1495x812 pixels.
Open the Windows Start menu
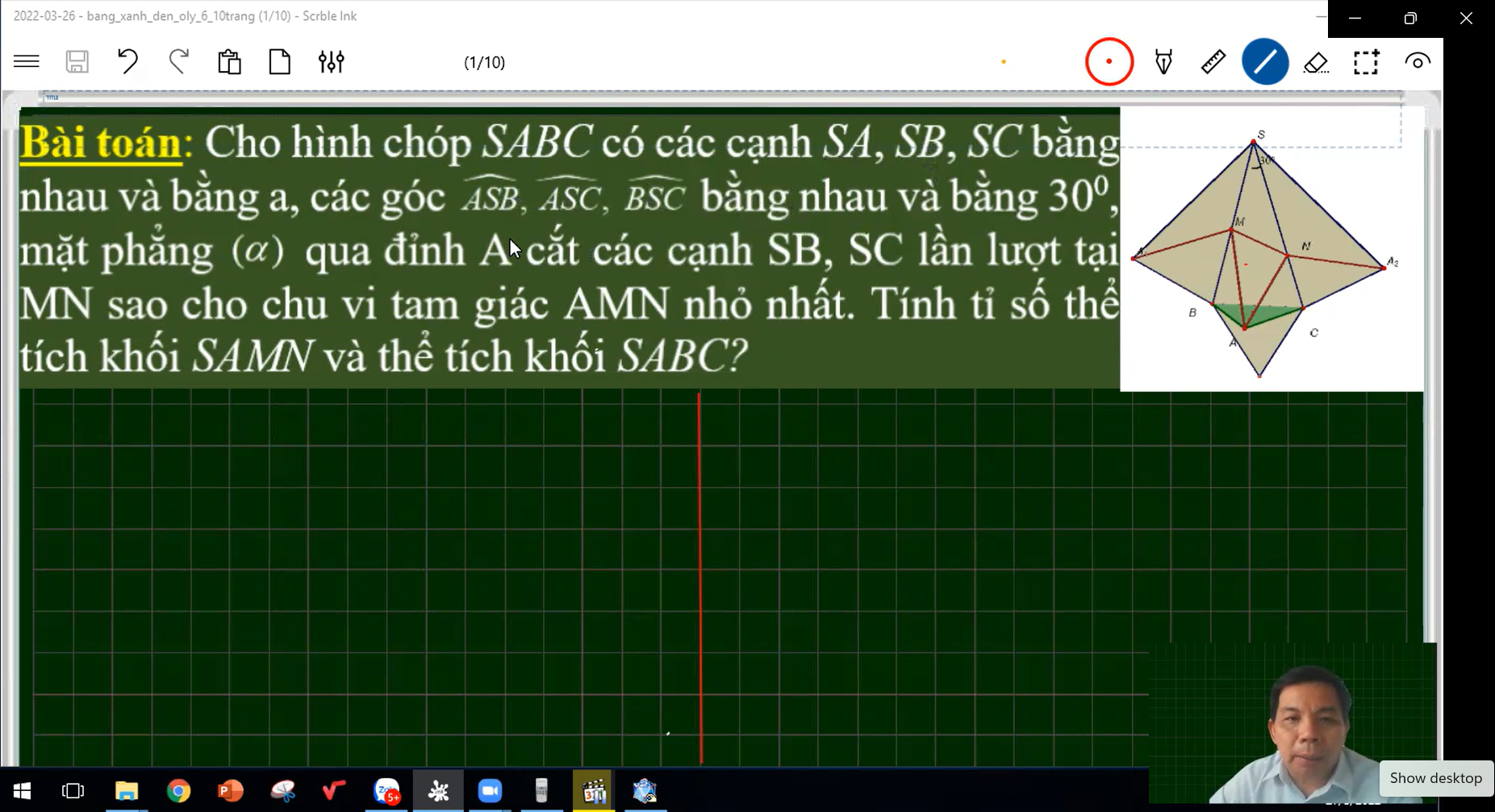22,791
